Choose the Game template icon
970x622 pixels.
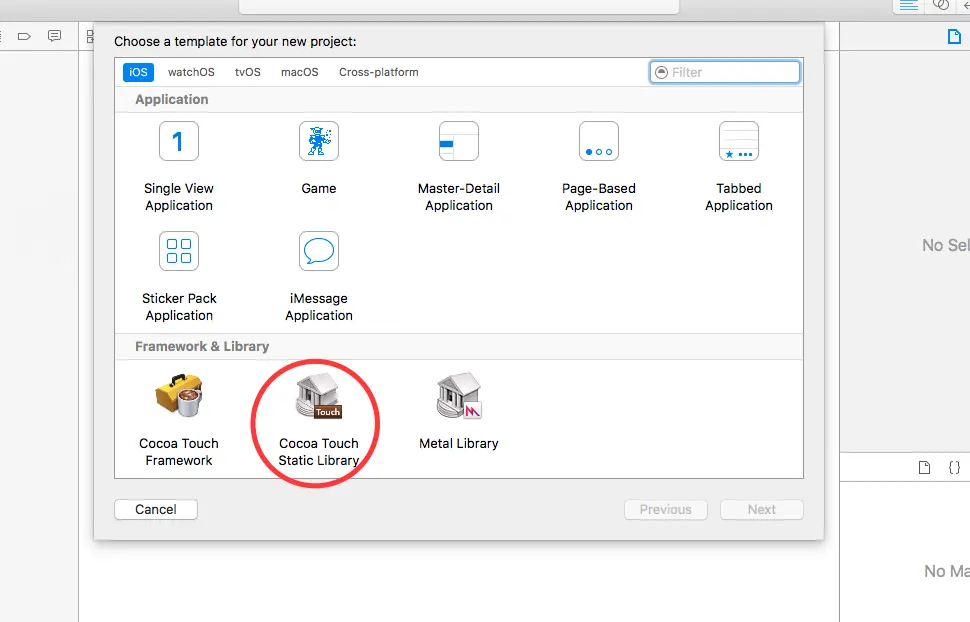point(319,141)
